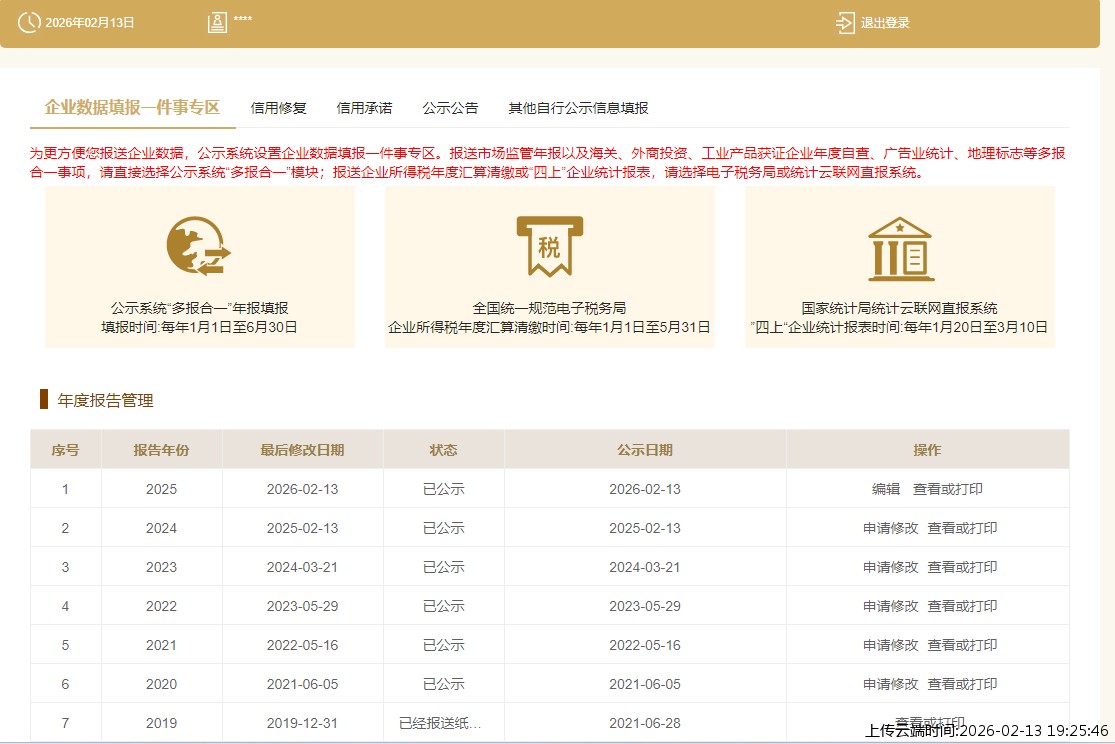Switch to the 信用承诺 tab

(364, 107)
